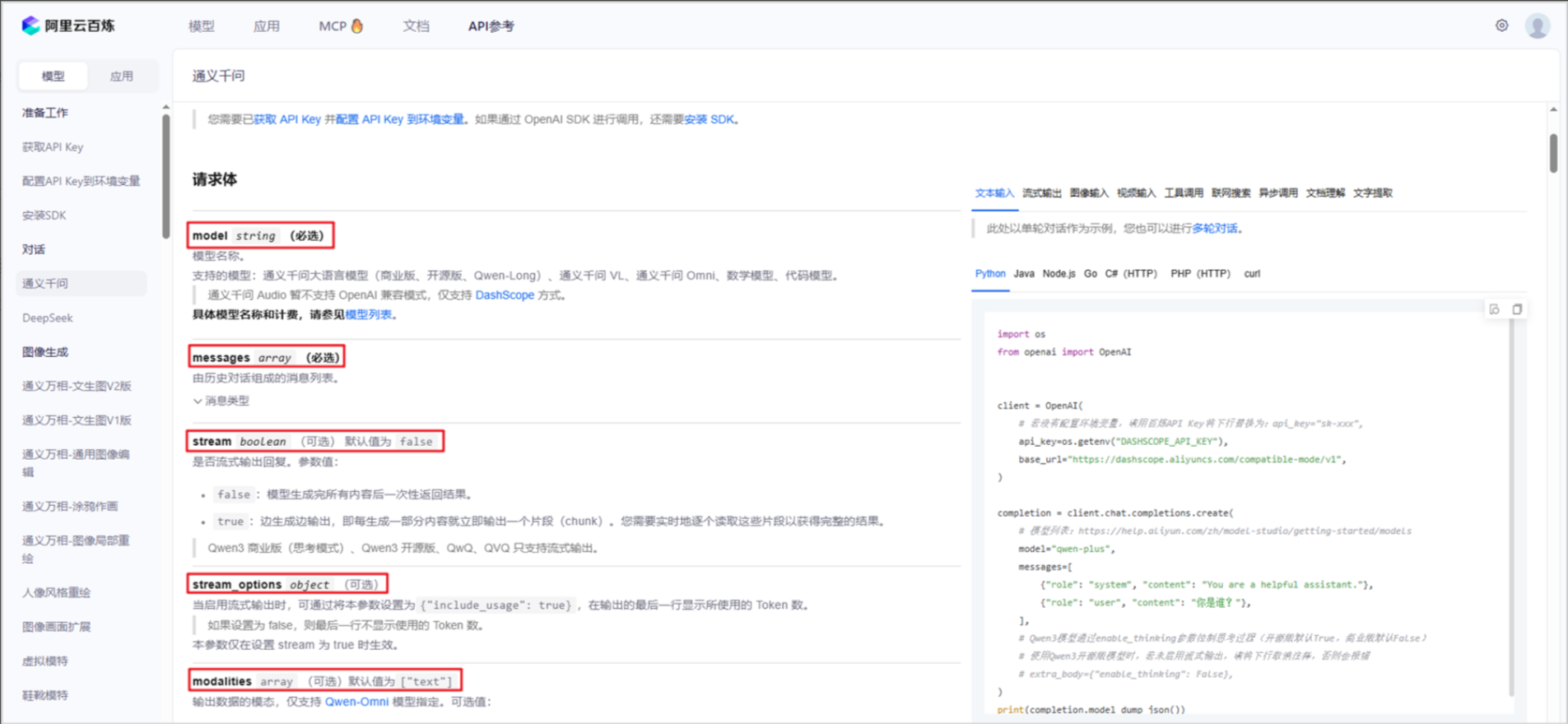This screenshot has width=1568, height=724.
Task: Open the 文档 top navigation item
Action: [416, 26]
